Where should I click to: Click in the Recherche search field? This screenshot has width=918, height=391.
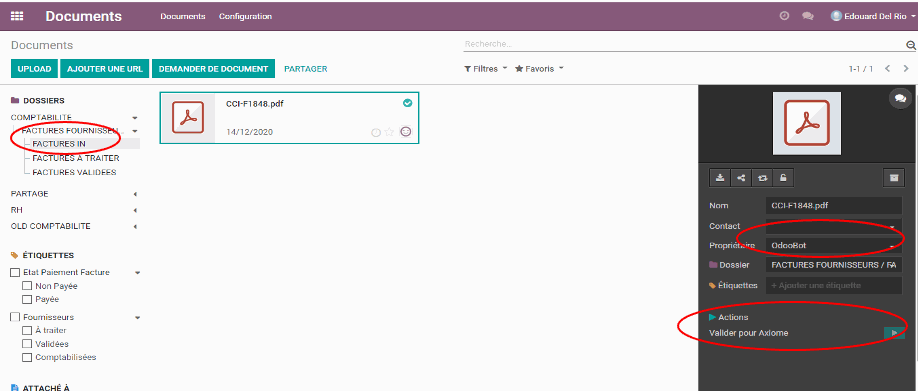(x=683, y=44)
